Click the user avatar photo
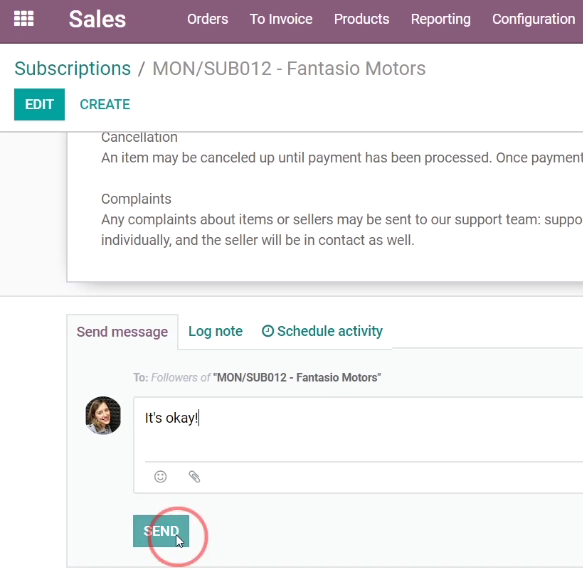This screenshot has height=570, width=583. click(x=103, y=415)
